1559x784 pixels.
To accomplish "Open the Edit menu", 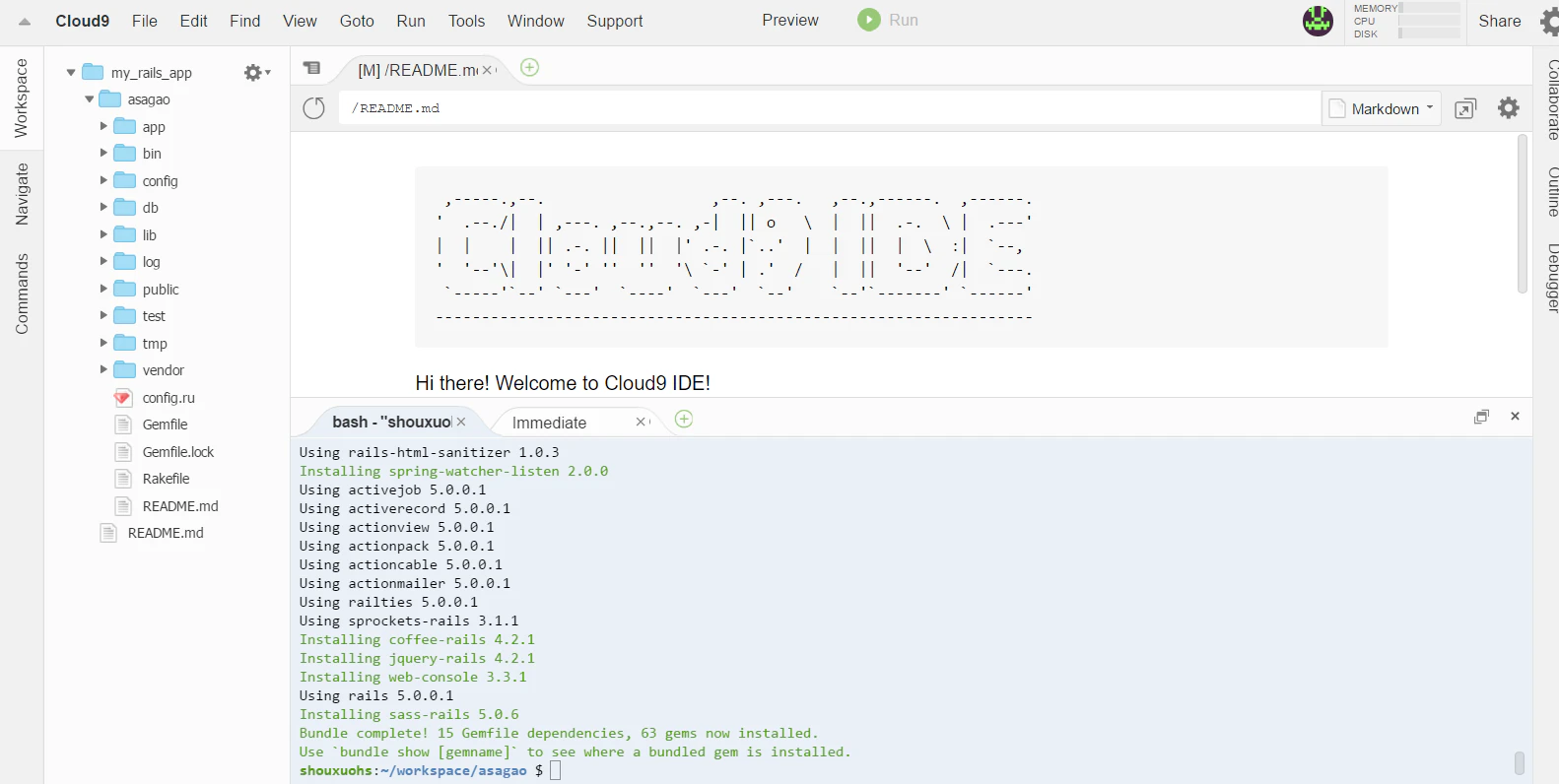I will [x=193, y=21].
